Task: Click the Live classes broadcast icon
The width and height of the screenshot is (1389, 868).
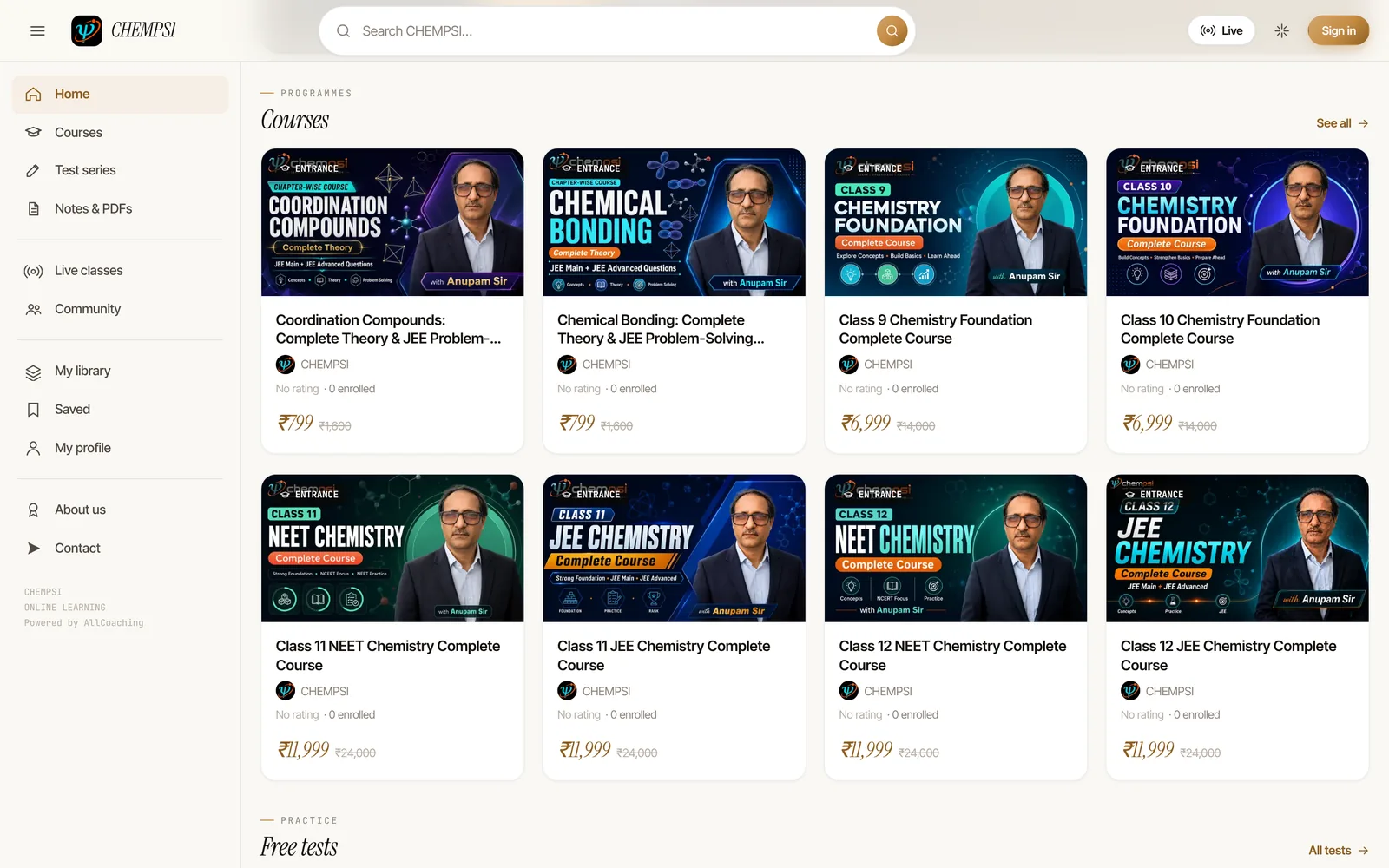Action: coord(34,271)
